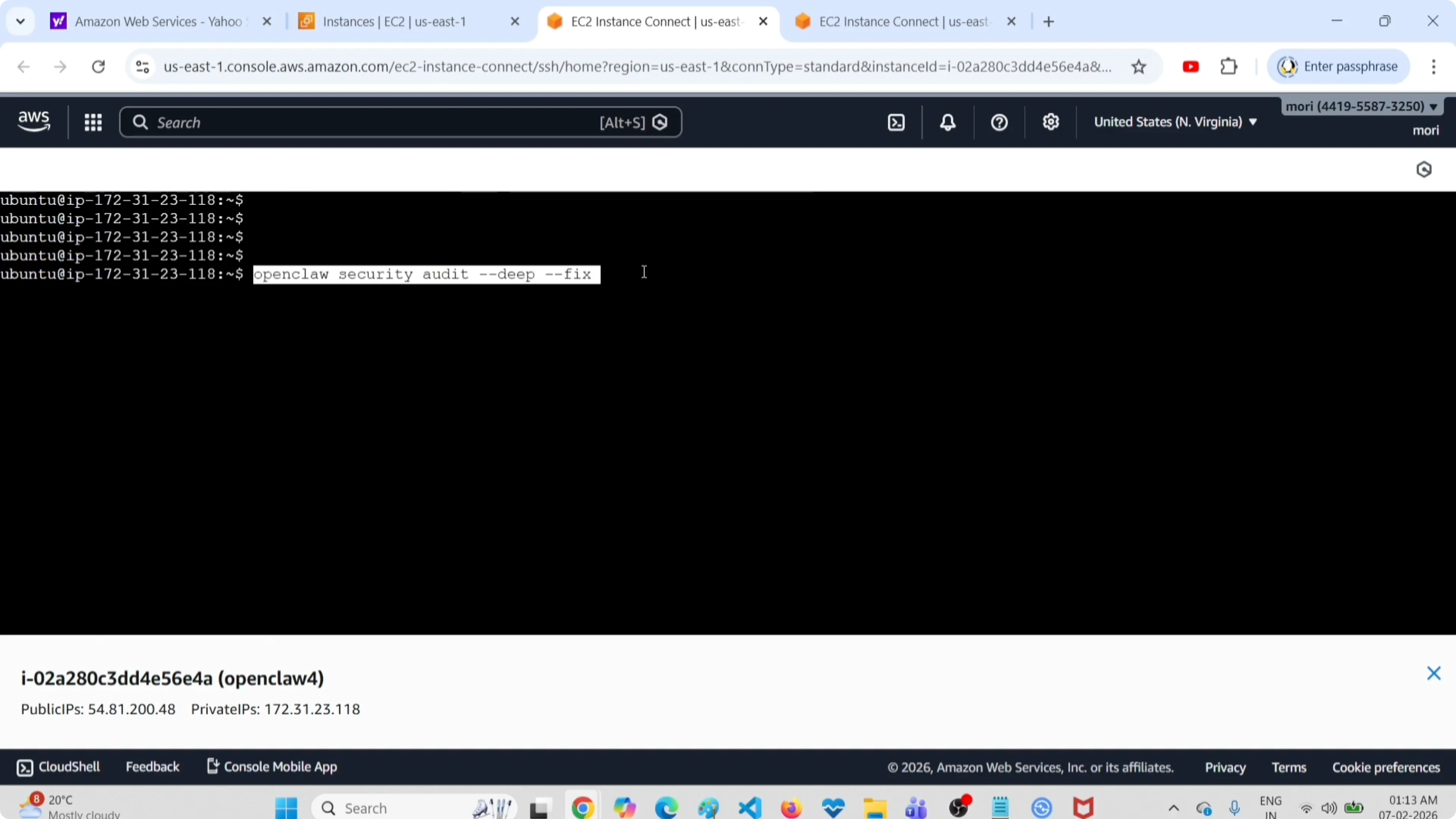The image size is (1456, 819).
Task: Open the AWS services grid menu
Action: click(x=93, y=123)
